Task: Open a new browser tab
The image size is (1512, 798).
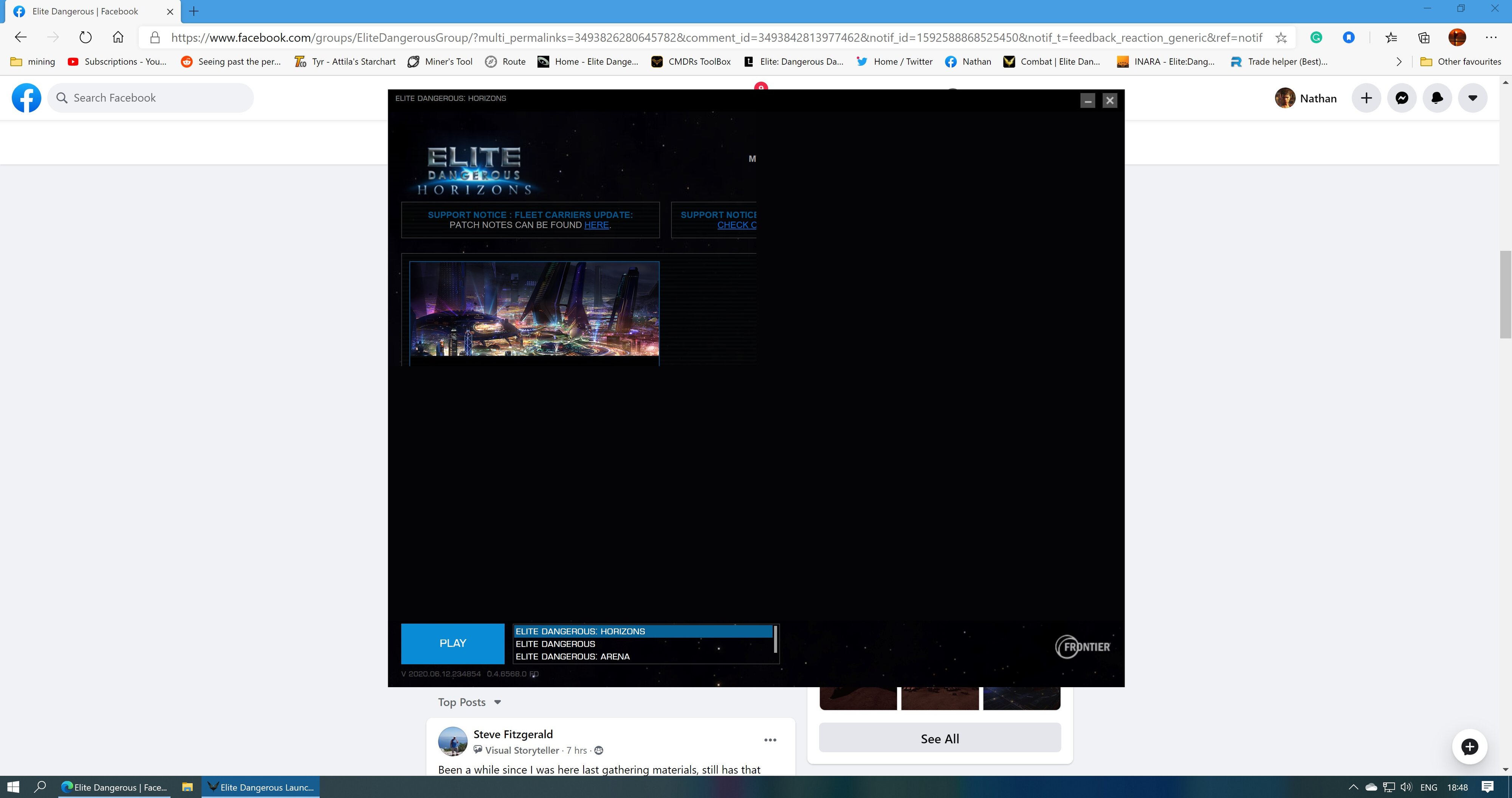Action: point(194,11)
